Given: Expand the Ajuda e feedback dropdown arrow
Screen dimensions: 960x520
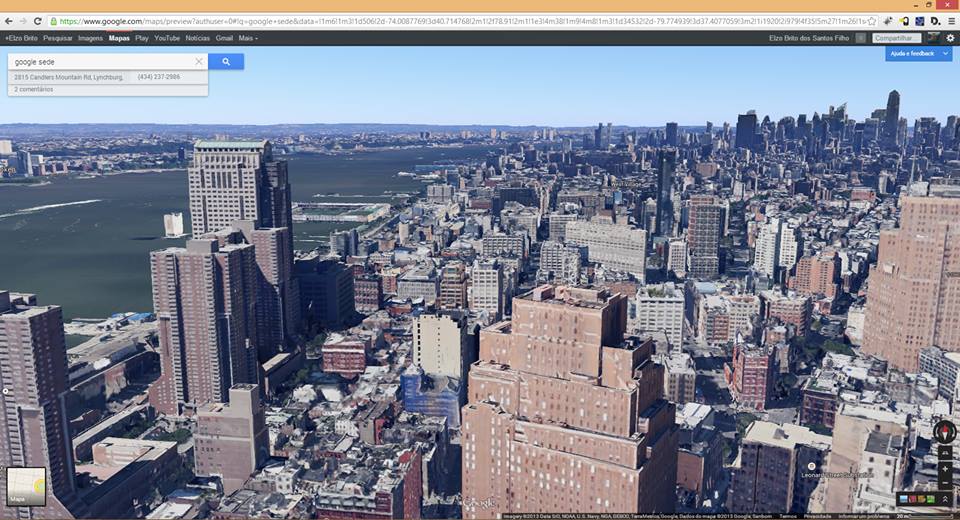Looking at the screenshot, I should 944,53.
